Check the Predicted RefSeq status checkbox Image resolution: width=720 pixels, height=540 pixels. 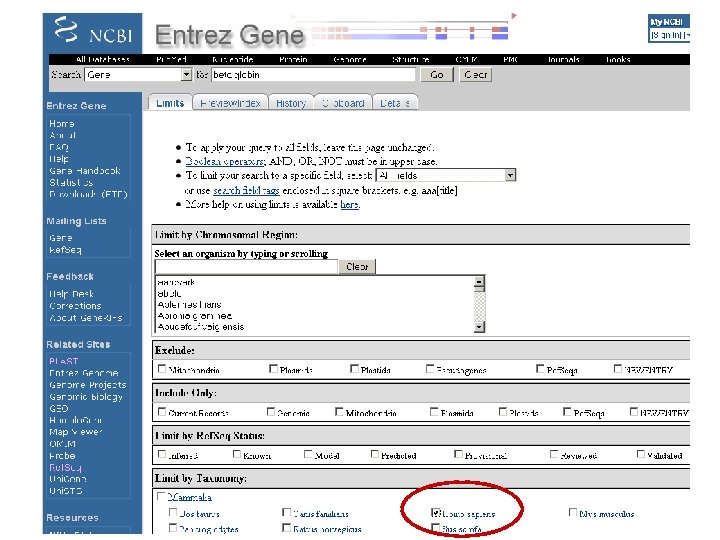[375, 454]
